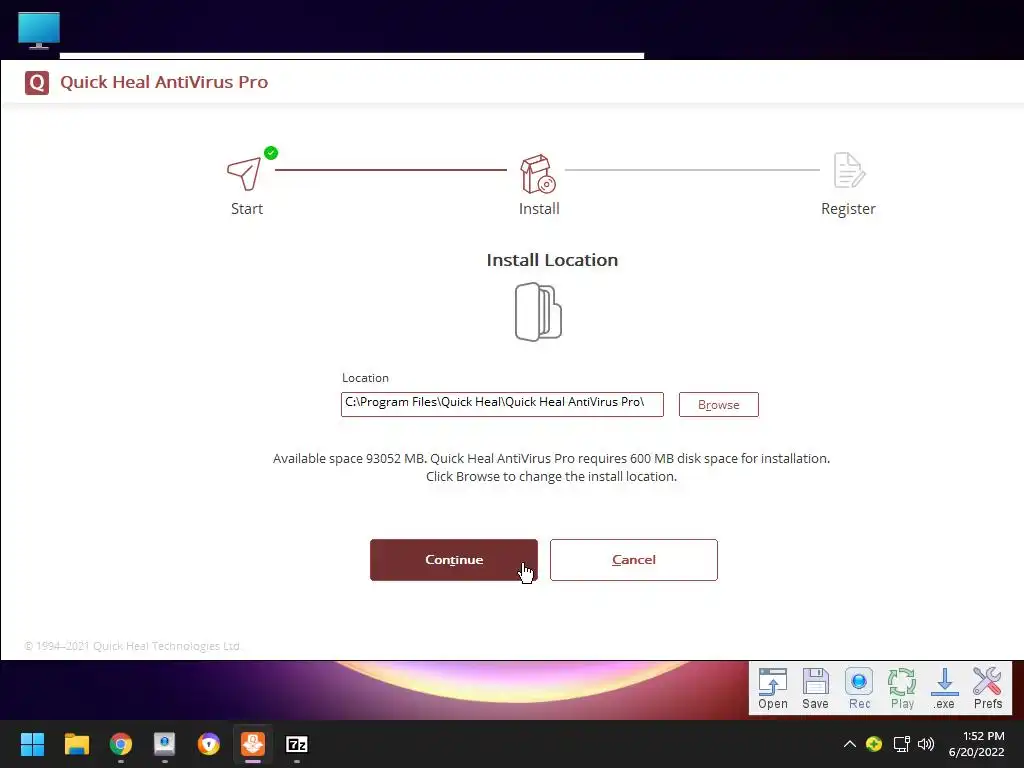Click Browse to change install location
Viewport: 1024px width, 768px height.
pyautogui.click(x=718, y=404)
